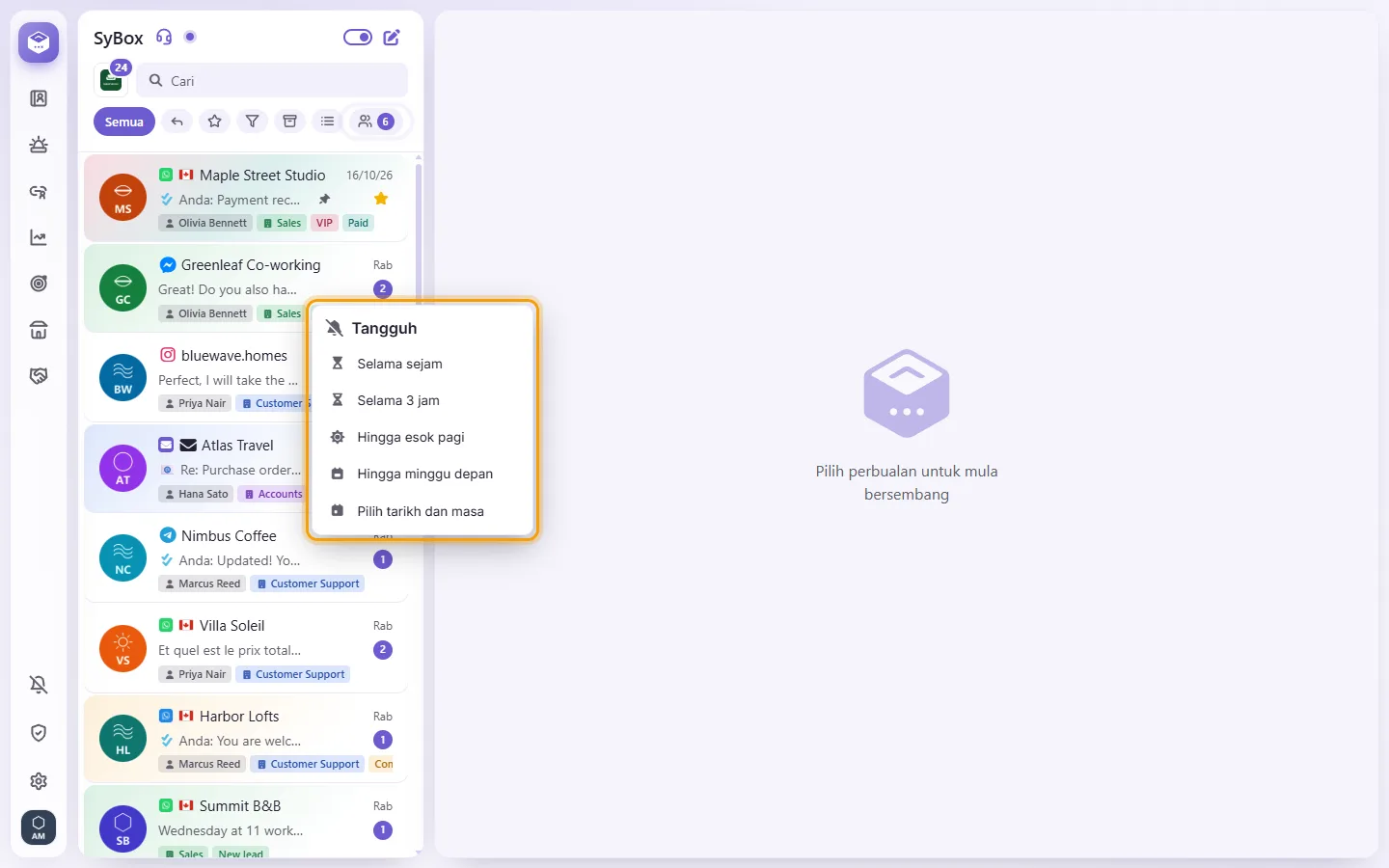Open the settings gear in left sidebar
This screenshot has height=868, width=1389.
coord(39,781)
